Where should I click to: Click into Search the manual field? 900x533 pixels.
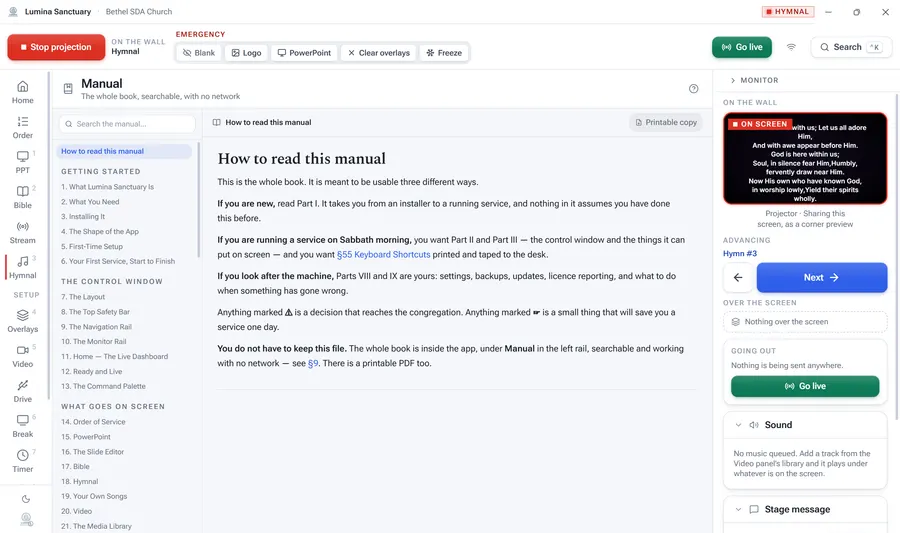pyautogui.click(x=127, y=124)
